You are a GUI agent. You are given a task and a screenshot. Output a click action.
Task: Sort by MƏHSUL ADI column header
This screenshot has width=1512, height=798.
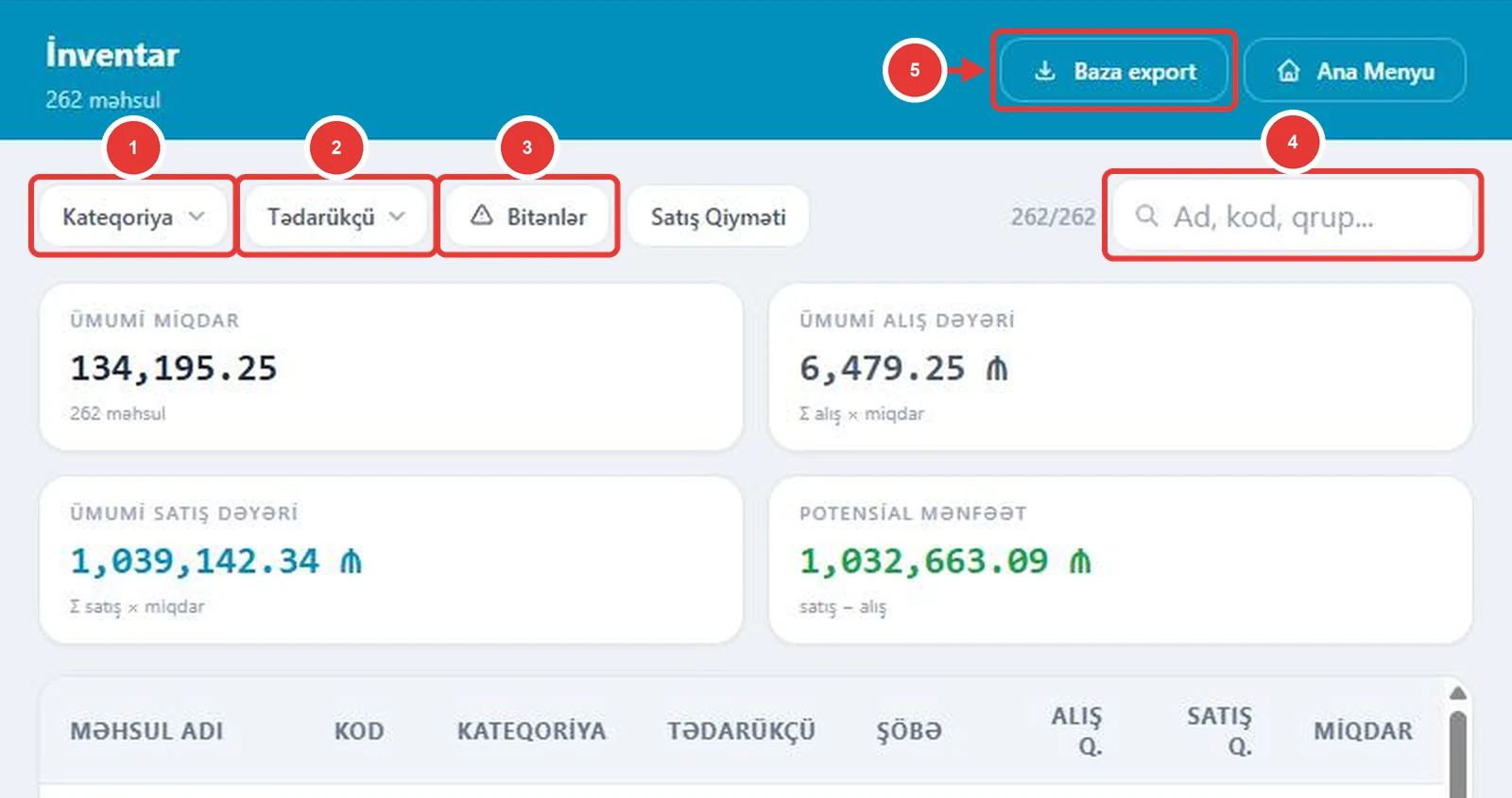pyautogui.click(x=146, y=731)
